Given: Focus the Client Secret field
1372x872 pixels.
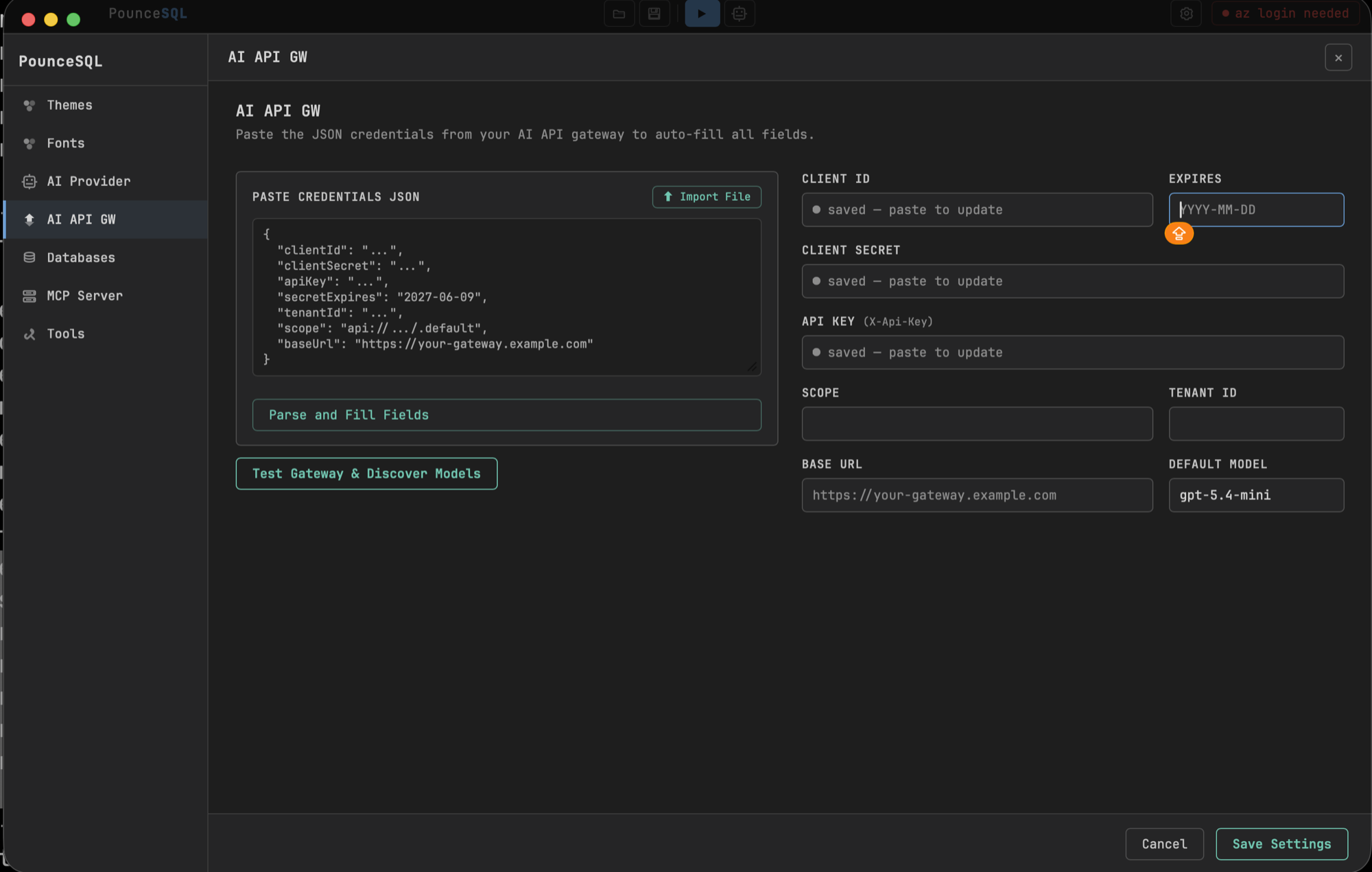Looking at the screenshot, I should 1072,281.
